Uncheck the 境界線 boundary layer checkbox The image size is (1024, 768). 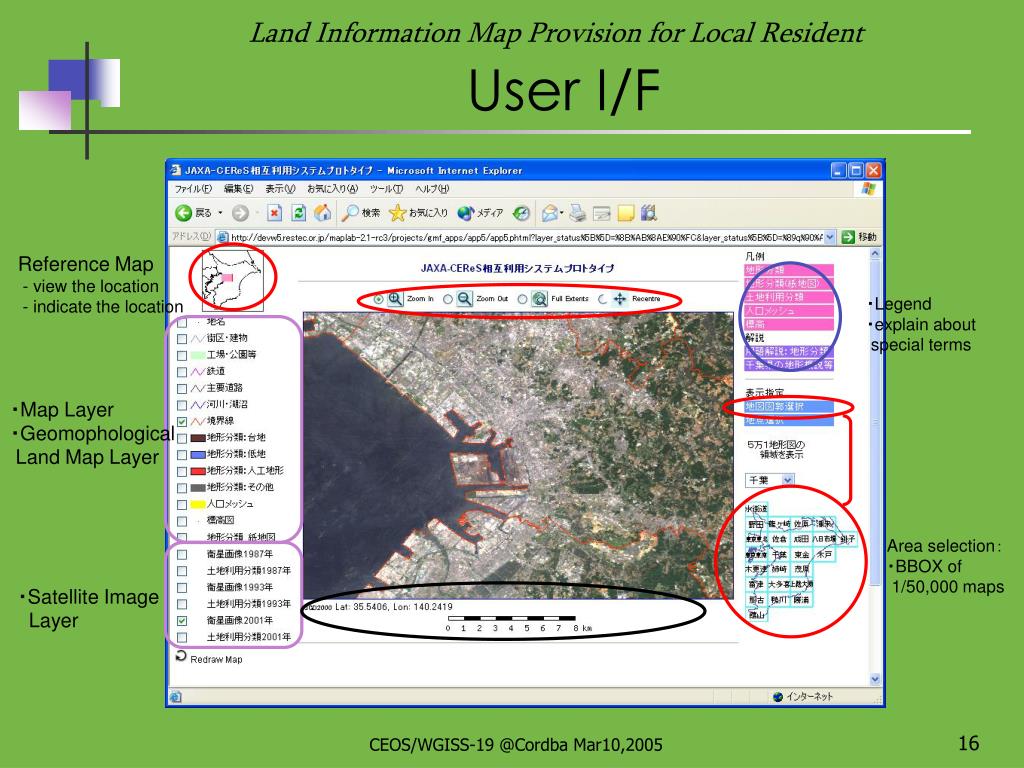coord(182,422)
